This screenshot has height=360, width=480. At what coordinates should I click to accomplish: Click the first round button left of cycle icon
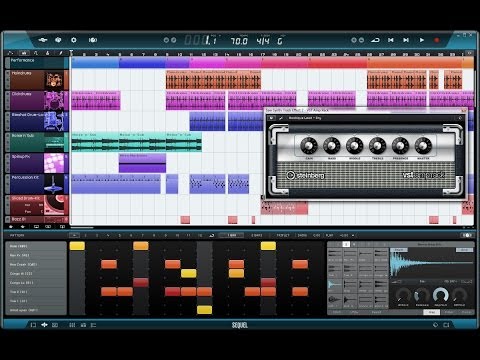point(354,40)
